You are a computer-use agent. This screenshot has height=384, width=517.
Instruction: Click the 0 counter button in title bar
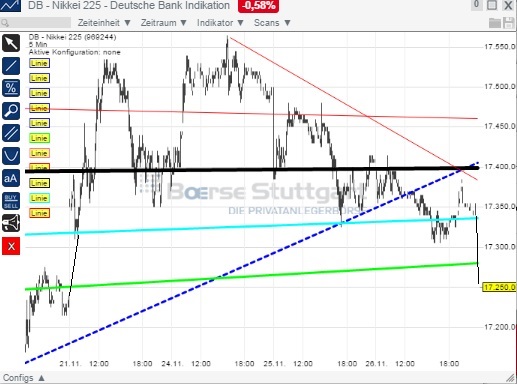pyautogui.click(x=476, y=5)
